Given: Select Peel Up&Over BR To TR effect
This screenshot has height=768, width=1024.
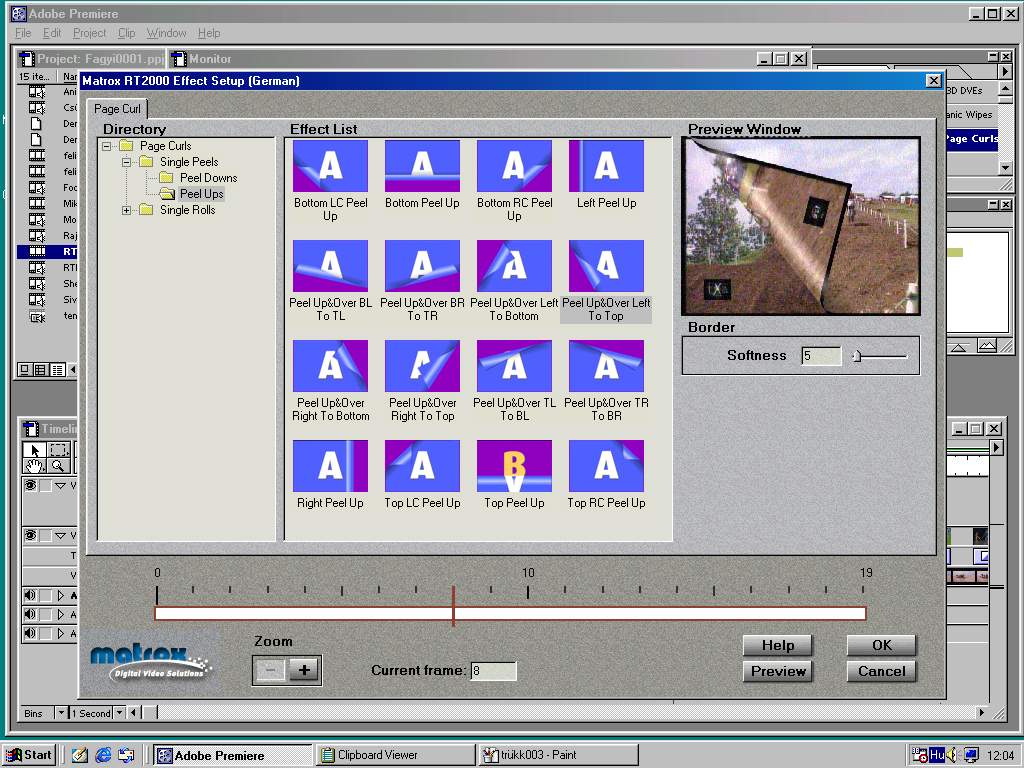Looking at the screenshot, I should click(x=422, y=266).
